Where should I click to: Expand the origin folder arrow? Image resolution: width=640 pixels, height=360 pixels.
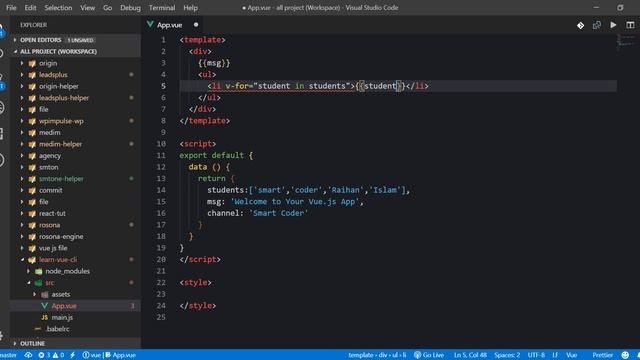pyautogui.click(x=22, y=63)
